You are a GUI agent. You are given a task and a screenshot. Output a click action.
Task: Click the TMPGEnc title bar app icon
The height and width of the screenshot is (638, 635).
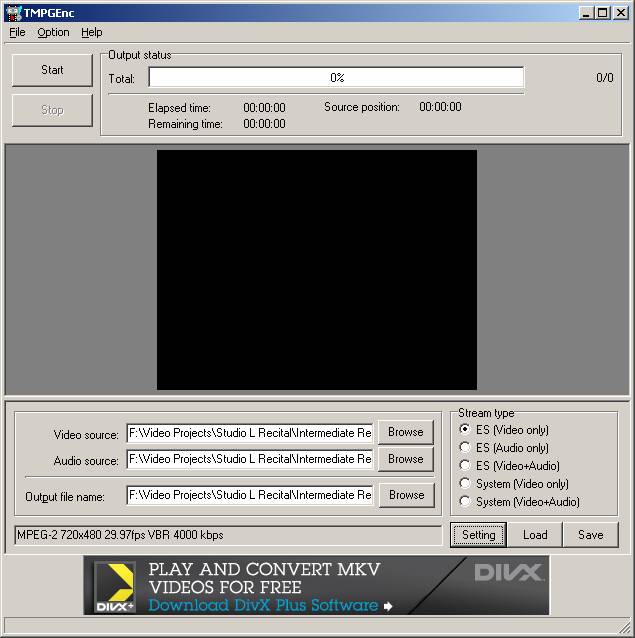click(13, 13)
